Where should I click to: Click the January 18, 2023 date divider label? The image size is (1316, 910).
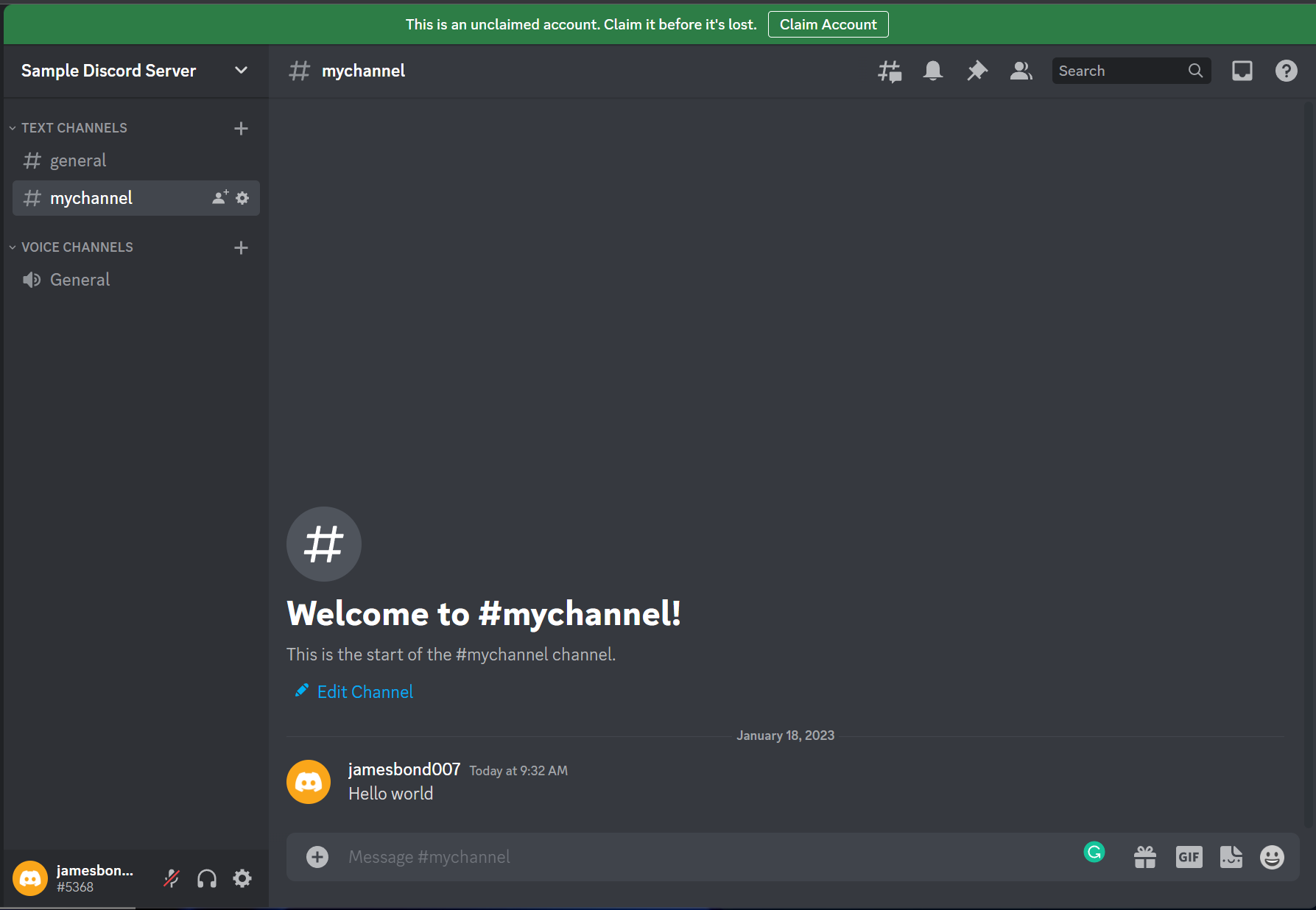(786, 736)
